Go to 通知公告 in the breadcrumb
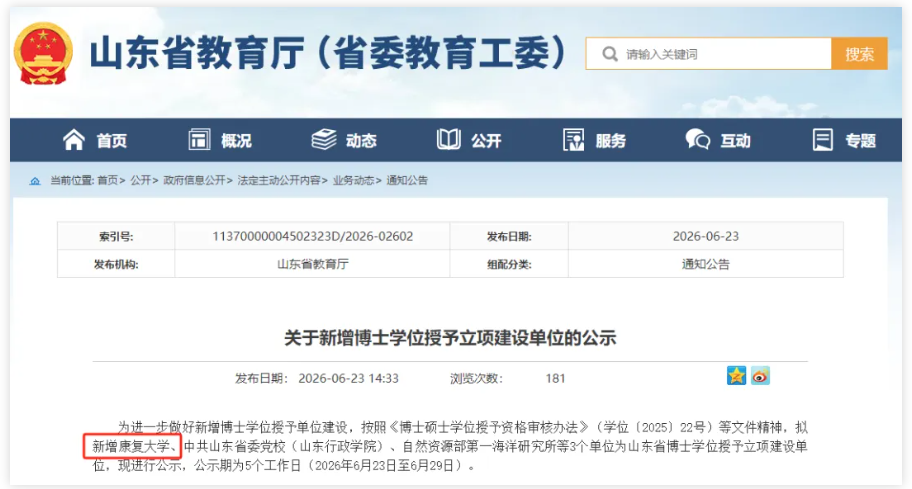Viewport: 912px width, 489px height. [x=407, y=180]
